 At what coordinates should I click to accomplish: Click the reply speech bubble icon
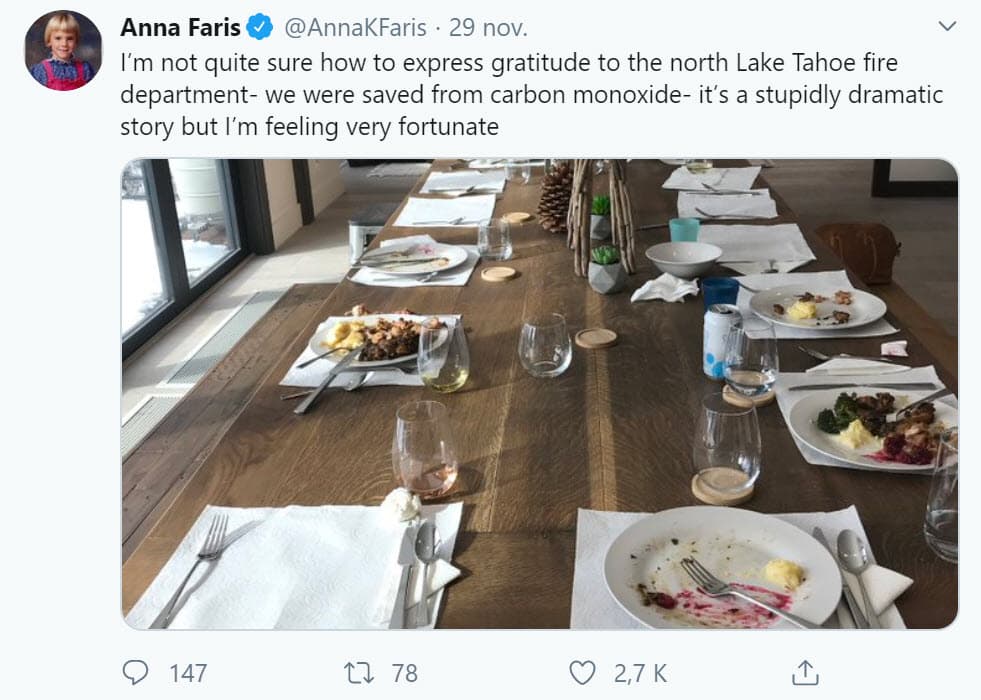coord(136,672)
